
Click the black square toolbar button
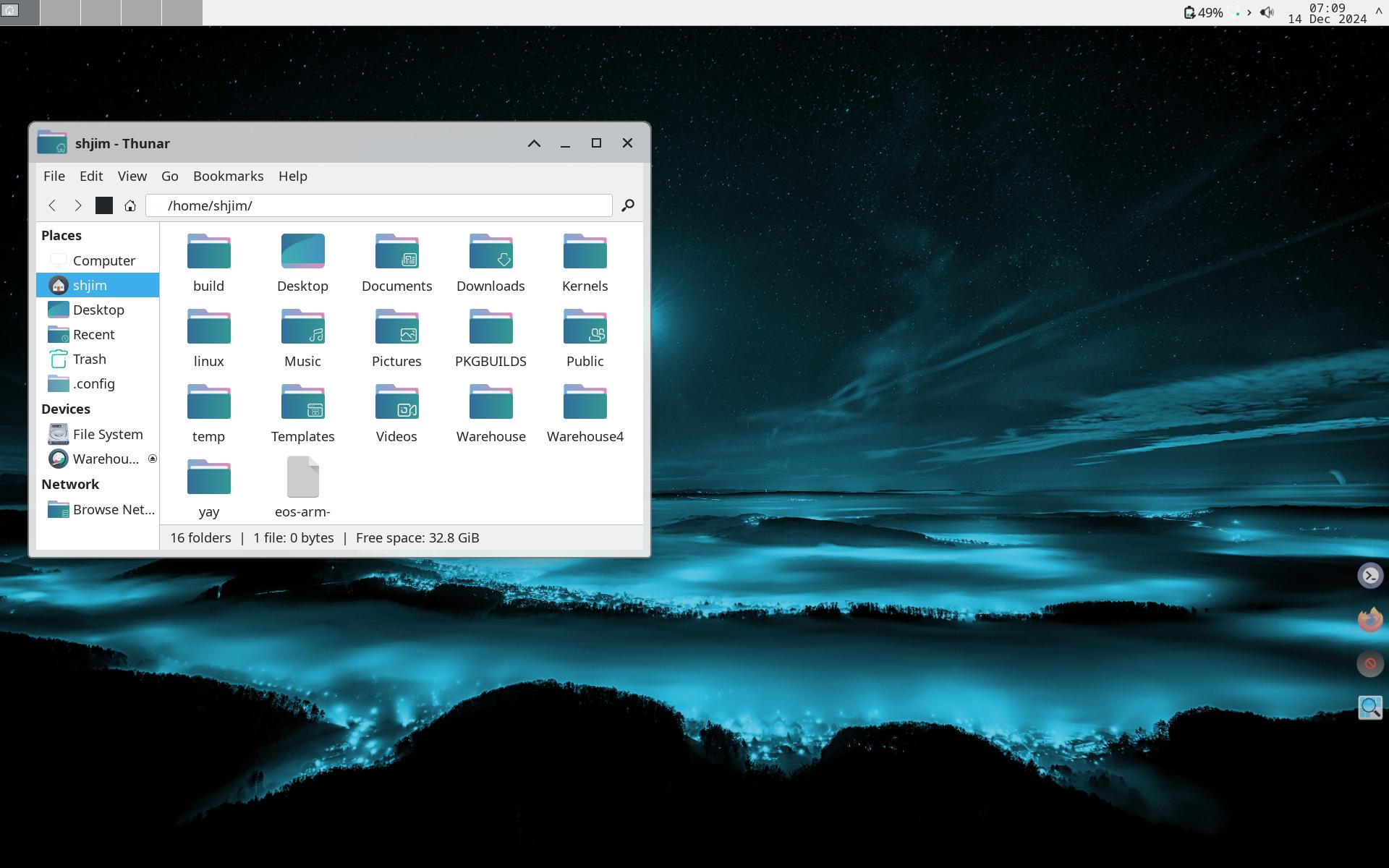tap(104, 205)
